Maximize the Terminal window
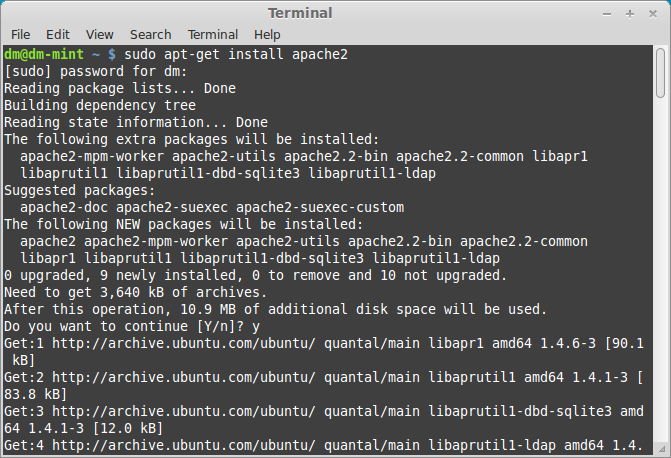This screenshot has height=458, width=671. pos(630,13)
